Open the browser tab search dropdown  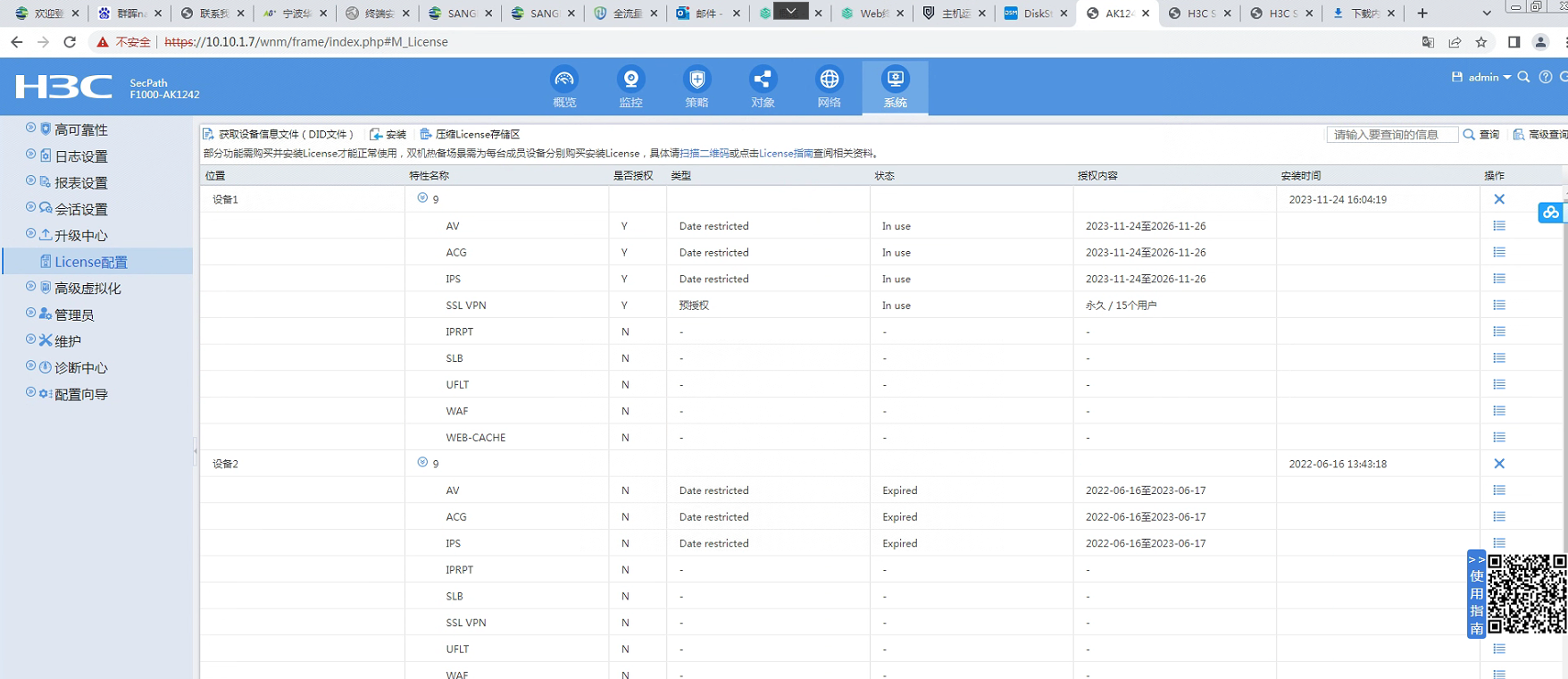pyautogui.click(x=1487, y=13)
